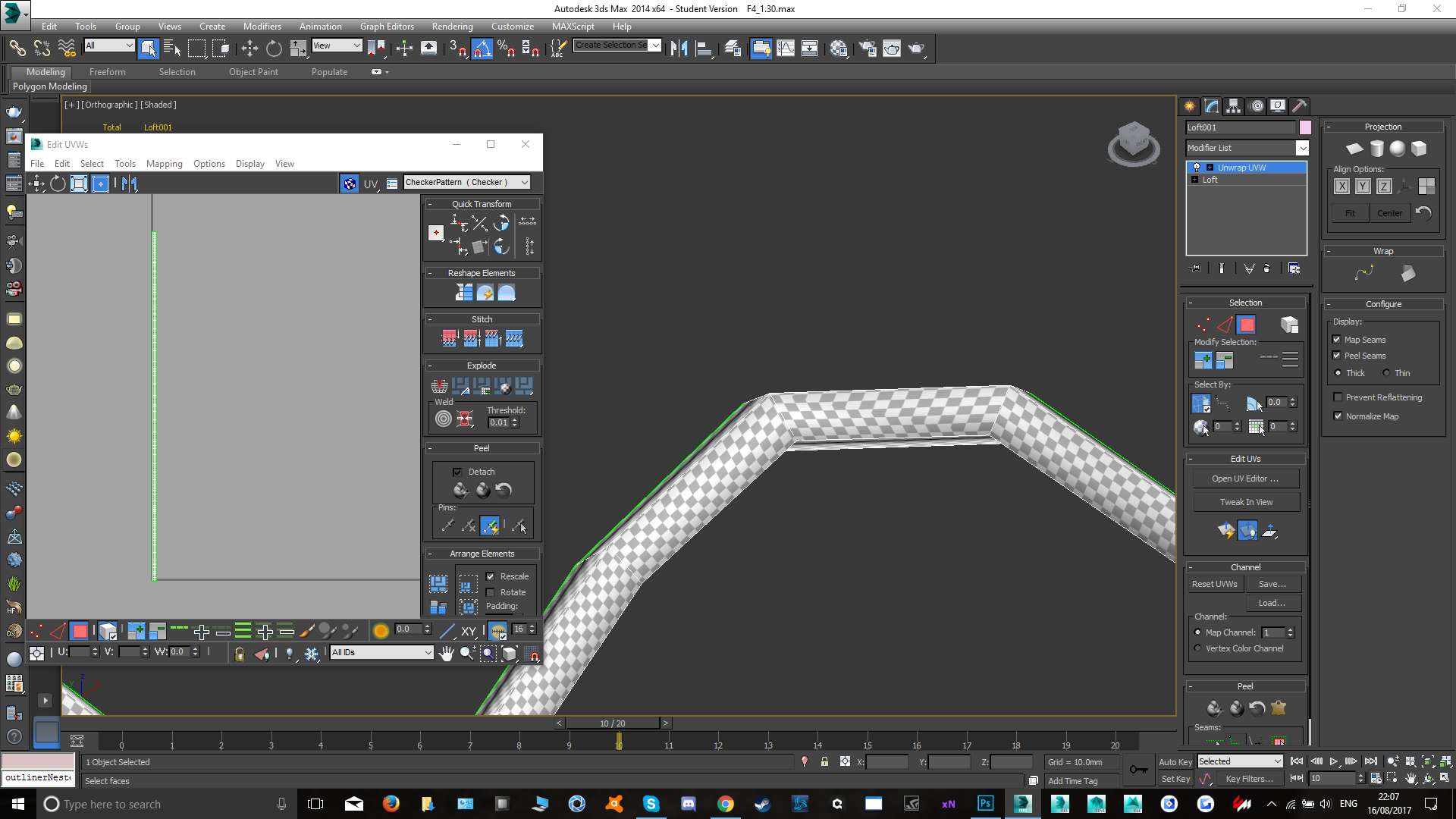1456x819 pixels.
Task: Select Thin seam display radio button
Action: (1386, 373)
